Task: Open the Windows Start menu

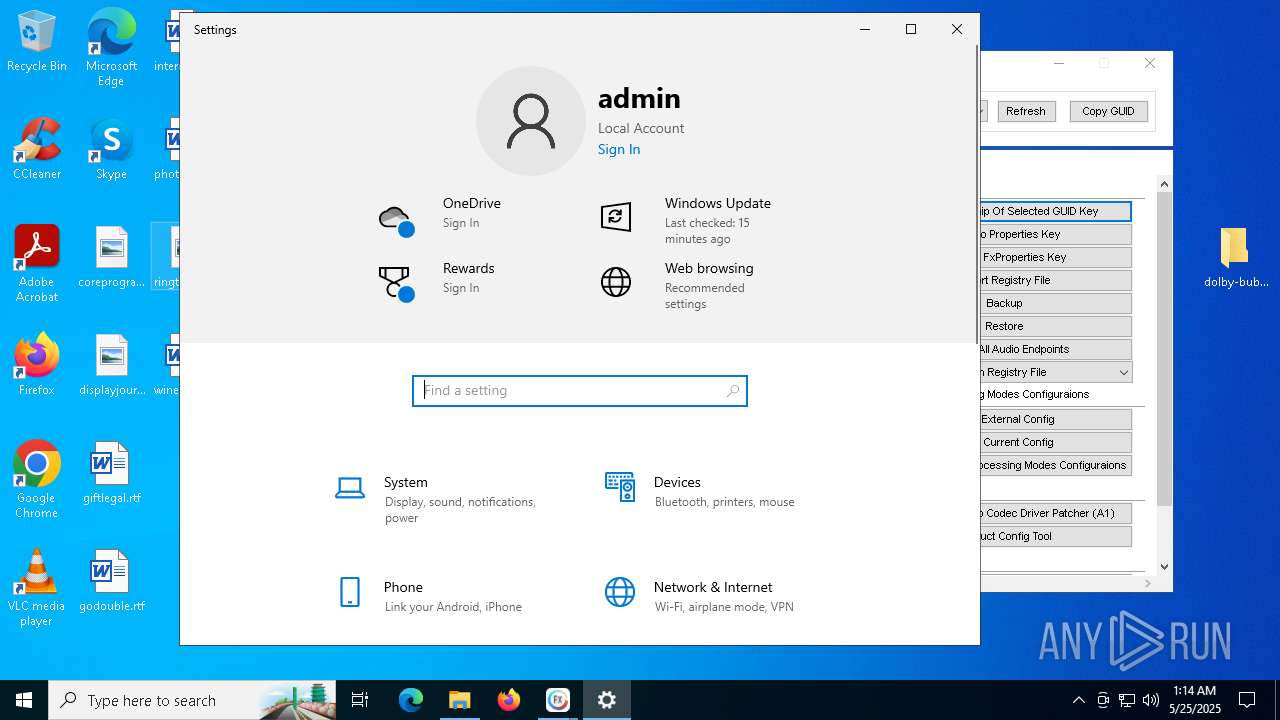Action: [24, 700]
